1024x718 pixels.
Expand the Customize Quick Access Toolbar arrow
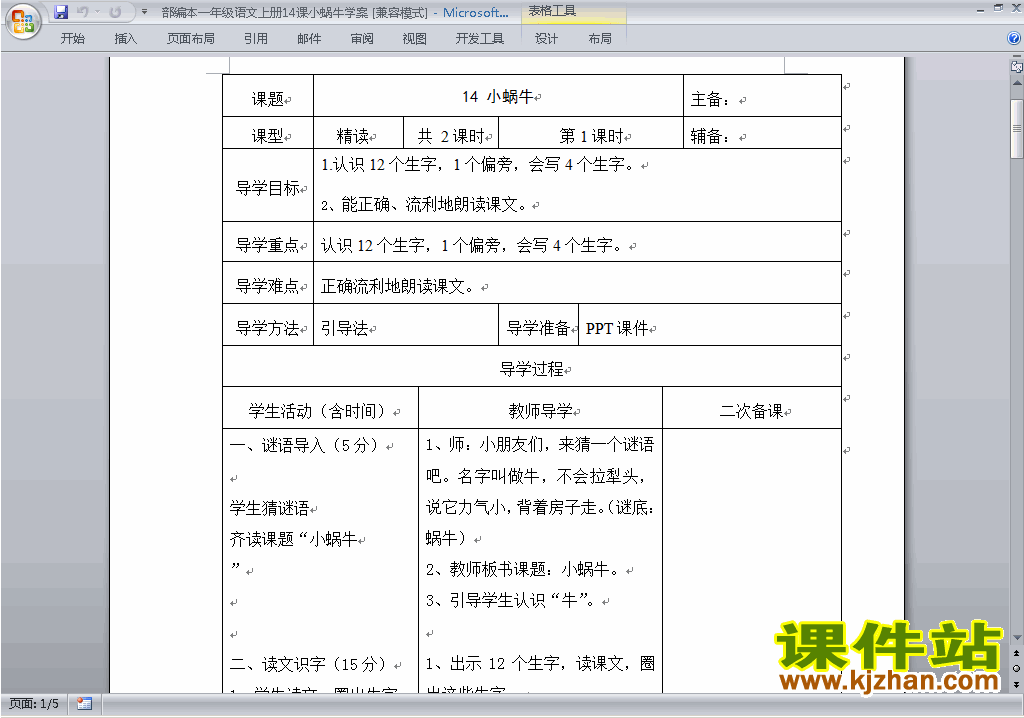pos(144,12)
